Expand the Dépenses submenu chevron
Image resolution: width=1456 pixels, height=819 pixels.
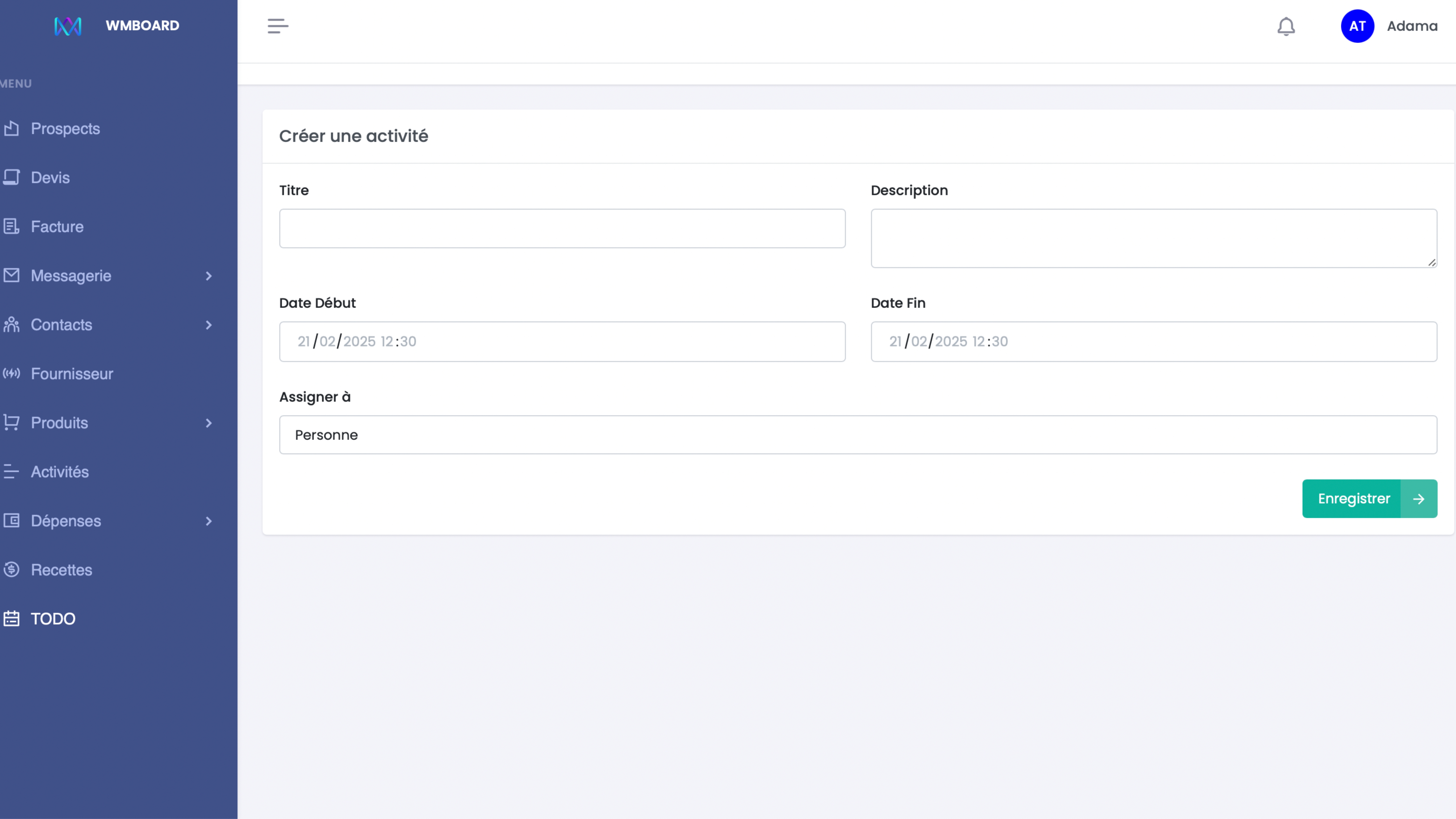[208, 521]
